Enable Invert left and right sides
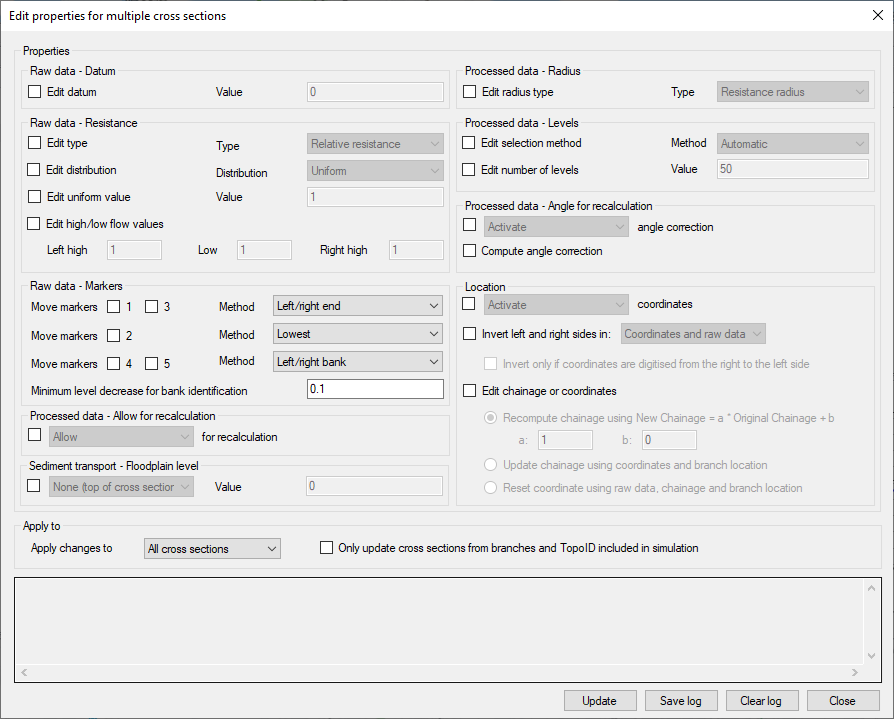 click(470, 334)
